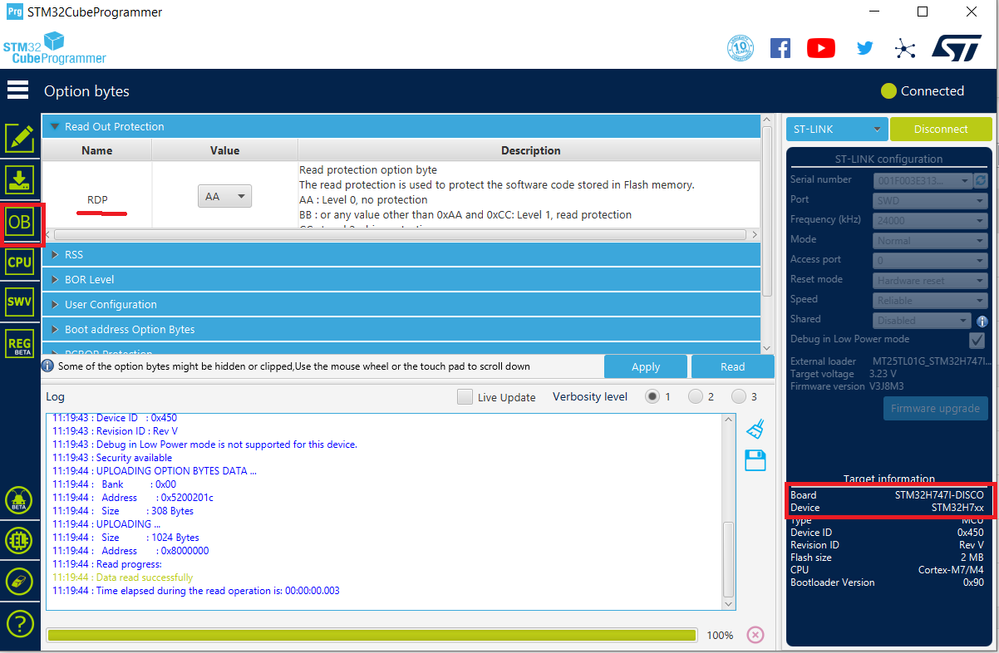Click the green progress bar

pos(372,635)
